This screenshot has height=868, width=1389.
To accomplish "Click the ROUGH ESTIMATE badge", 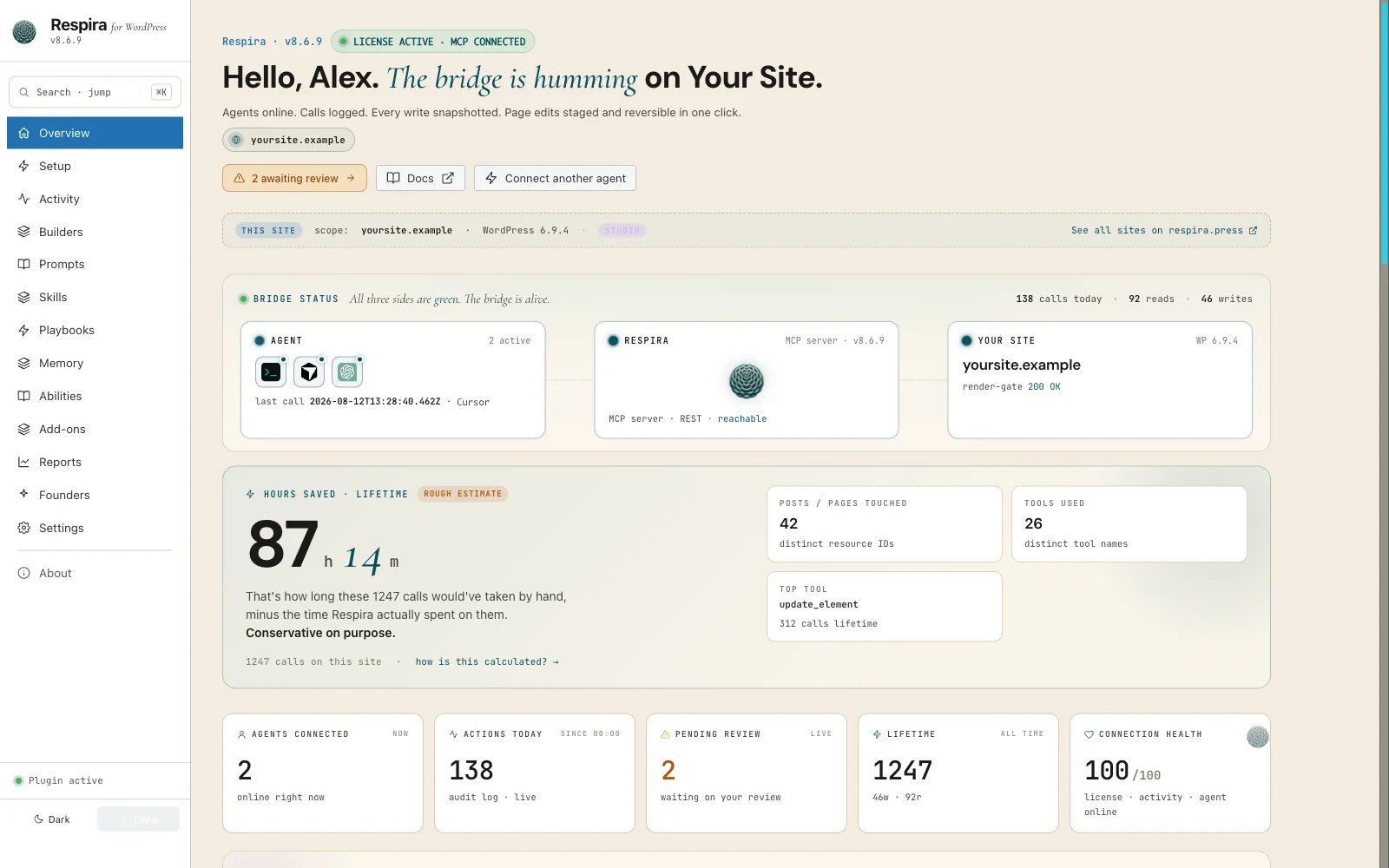I will [x=463, y=494].
